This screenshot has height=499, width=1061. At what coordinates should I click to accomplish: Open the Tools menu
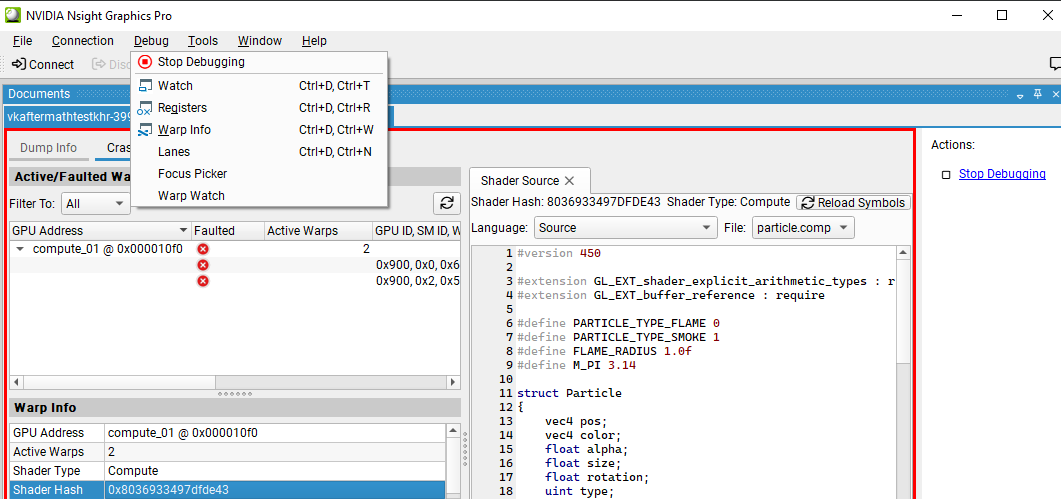[203, 41]
